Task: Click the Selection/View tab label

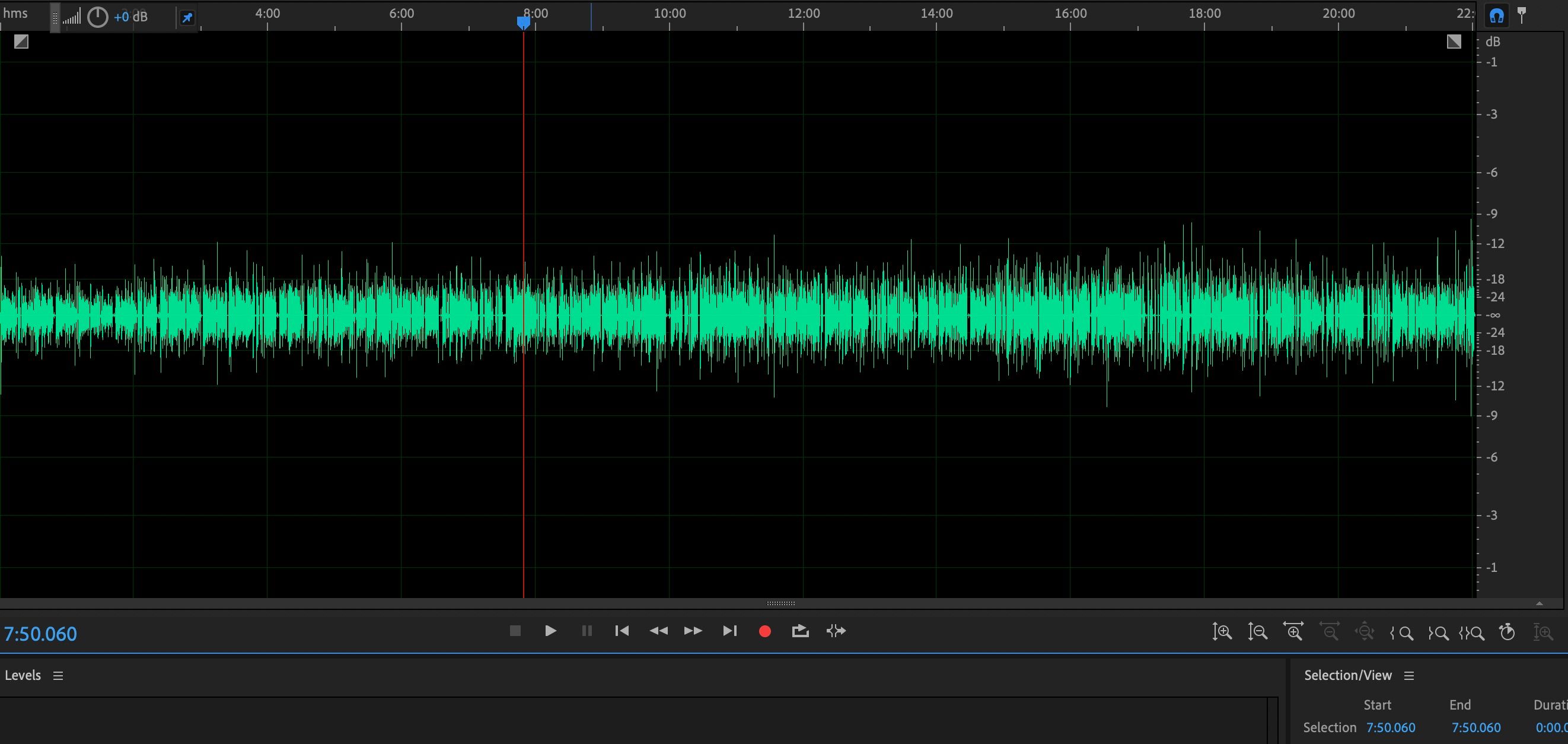Action: pyautogui.click(x=1347, y=676)
